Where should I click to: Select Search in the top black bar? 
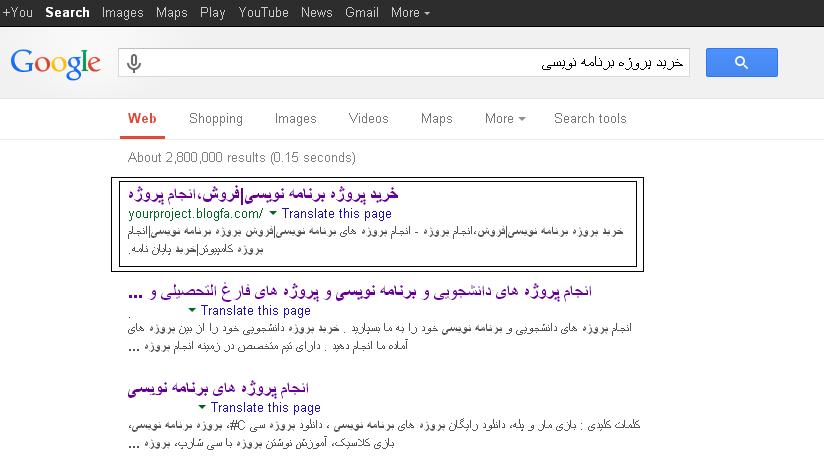pyautogui.click(x=67, y=12)
